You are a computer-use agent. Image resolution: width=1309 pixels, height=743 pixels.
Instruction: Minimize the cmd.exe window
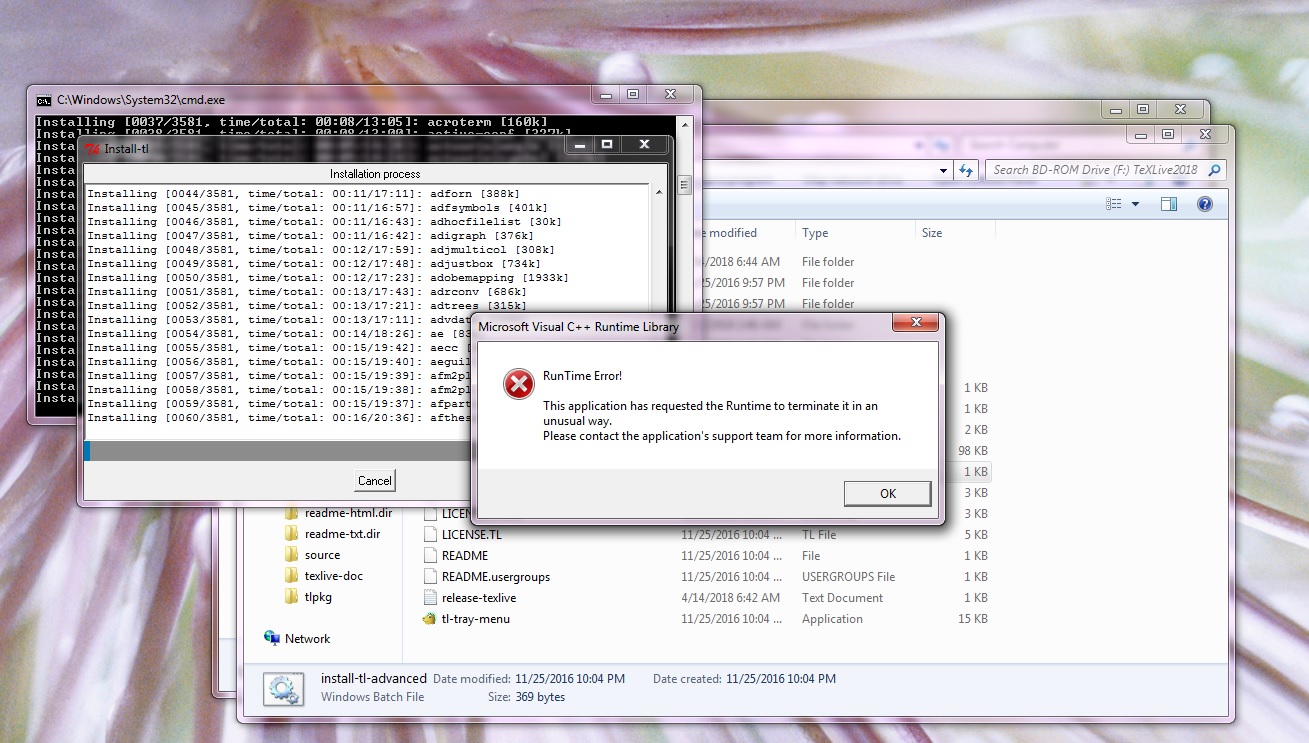[x=608, y=94]
